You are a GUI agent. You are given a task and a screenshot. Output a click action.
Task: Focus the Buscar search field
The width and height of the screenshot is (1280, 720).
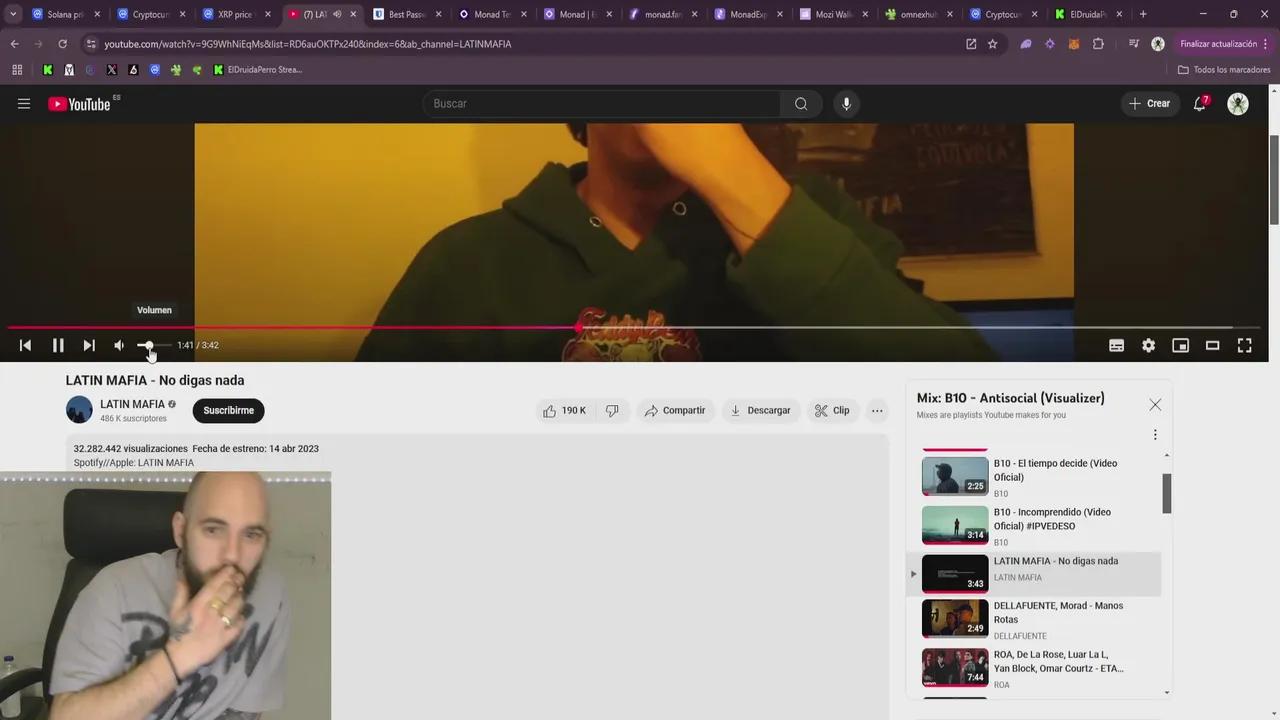(602, 104)
